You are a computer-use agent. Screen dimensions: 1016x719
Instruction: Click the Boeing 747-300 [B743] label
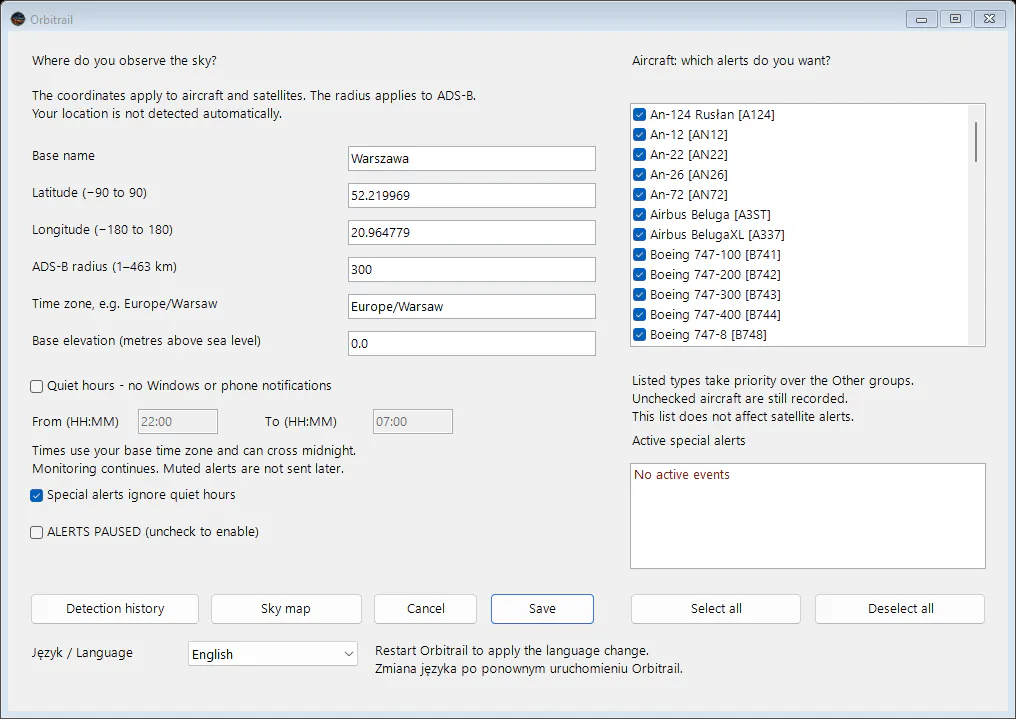[715, 295]
